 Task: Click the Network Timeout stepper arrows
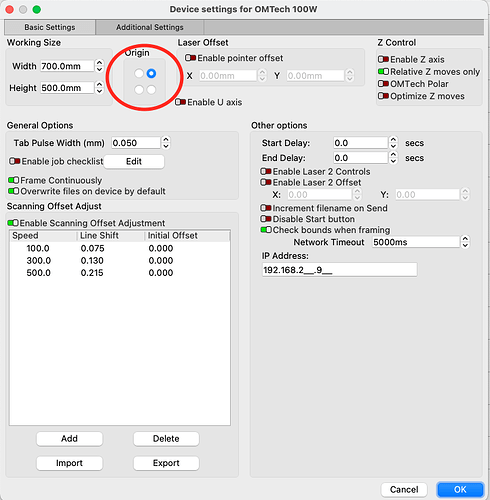(465, 242)
